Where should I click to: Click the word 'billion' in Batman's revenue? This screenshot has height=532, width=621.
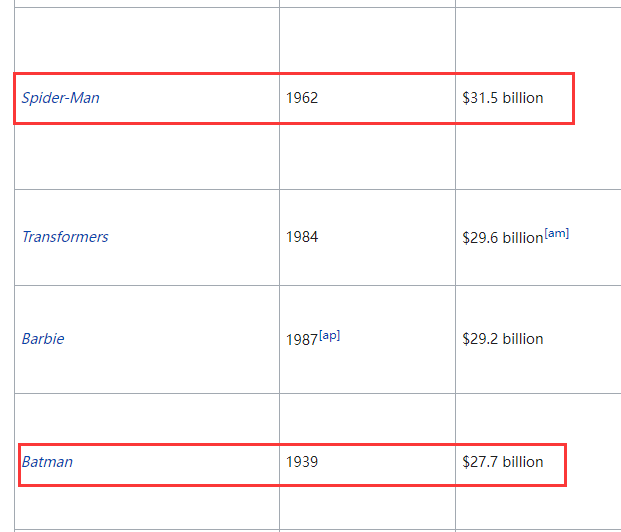(x=523, y=462)
